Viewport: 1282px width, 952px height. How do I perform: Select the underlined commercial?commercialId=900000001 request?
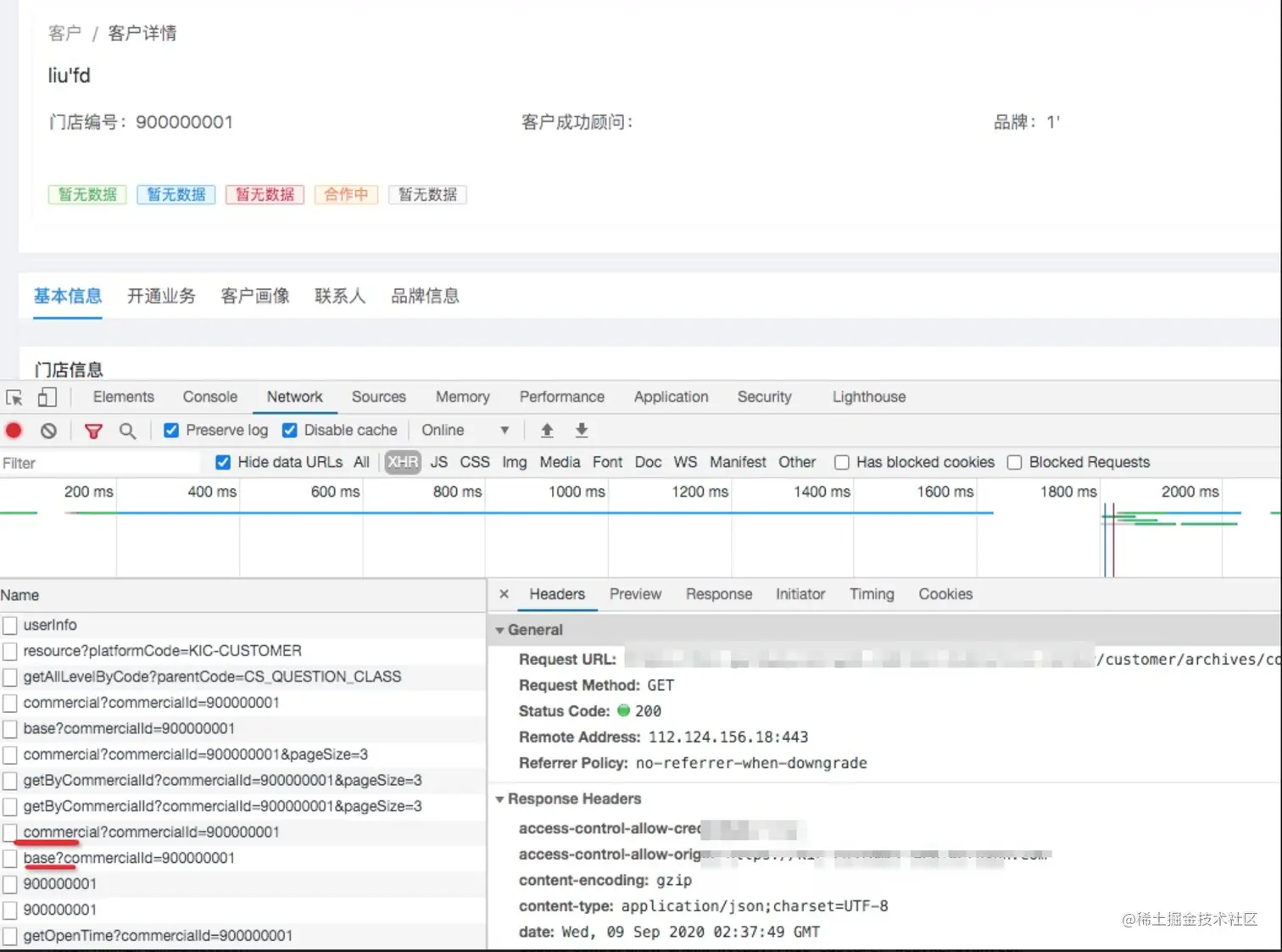click(242, 832)
